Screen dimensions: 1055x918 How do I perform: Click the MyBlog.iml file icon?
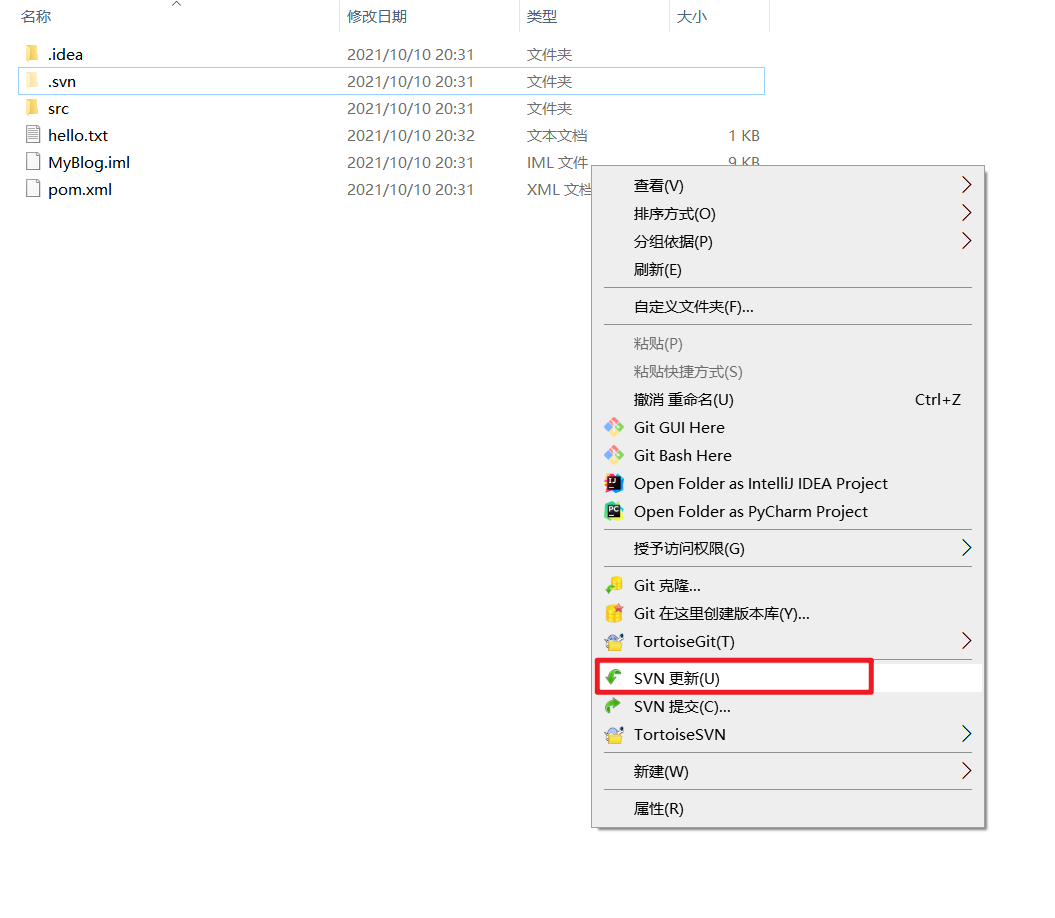(x=33, y=162)
